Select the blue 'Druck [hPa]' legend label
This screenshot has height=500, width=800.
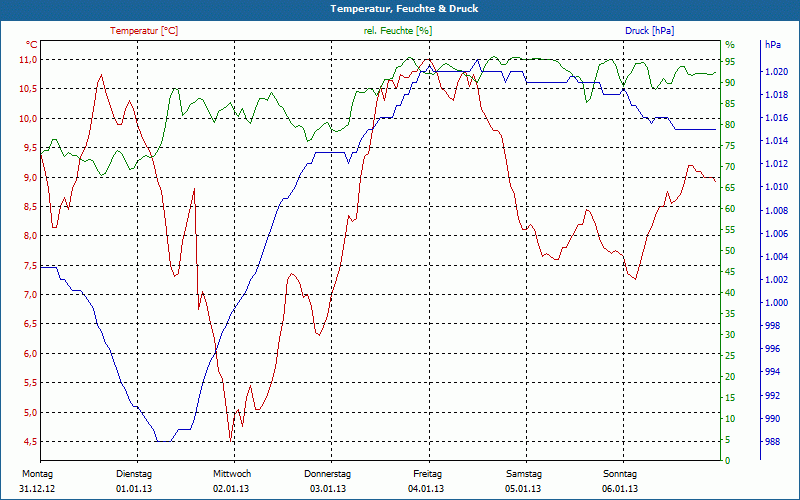coord(649,31)
